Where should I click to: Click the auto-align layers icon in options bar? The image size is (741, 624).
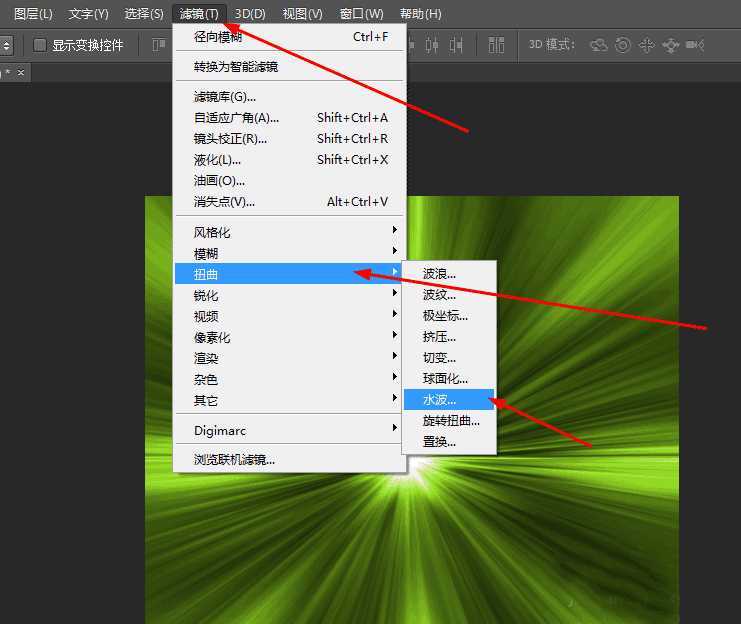tap(497, 45)
